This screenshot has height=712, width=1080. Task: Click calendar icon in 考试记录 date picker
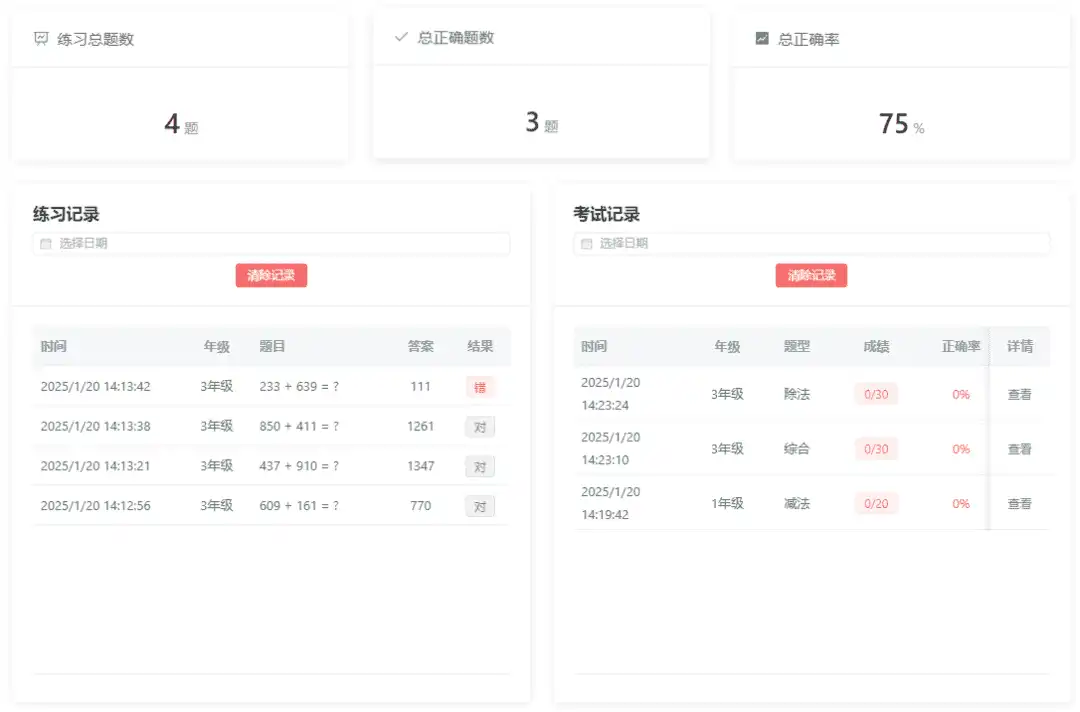coord(587,244)
